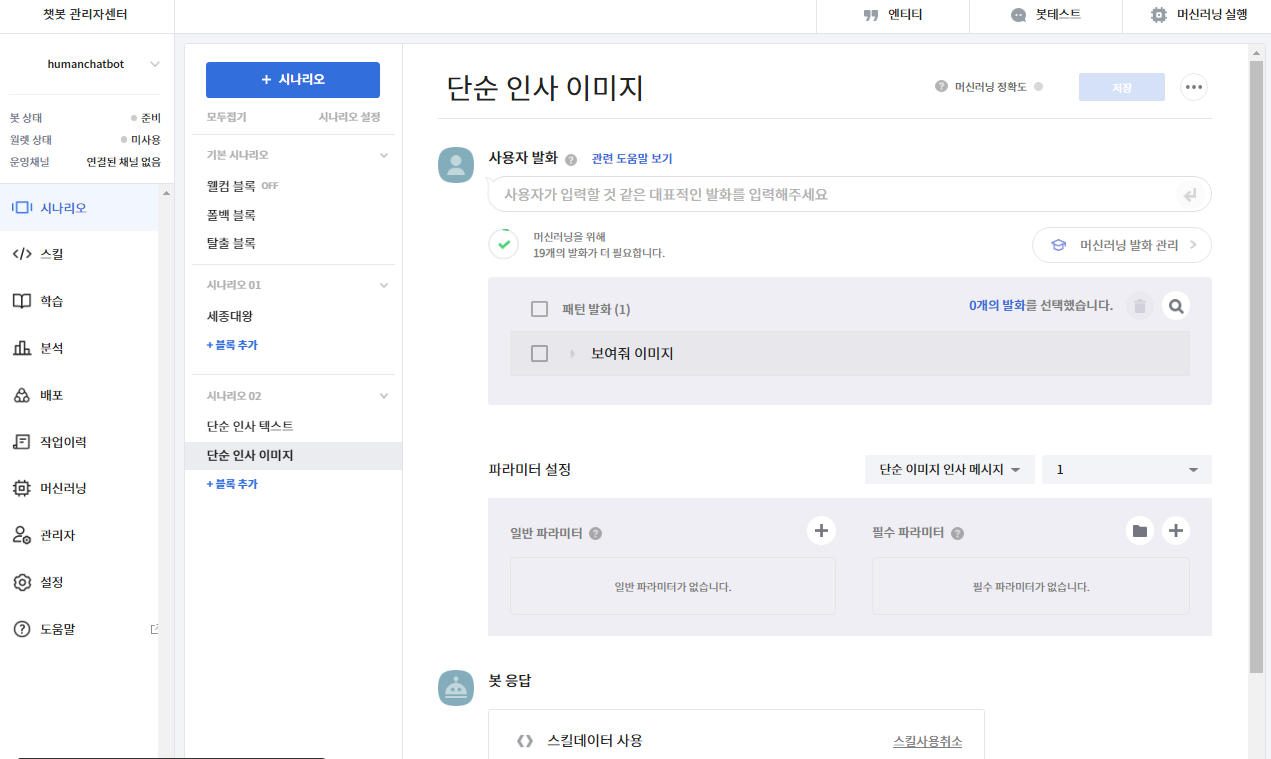Click the user utterance input field
Screen dimensions: 1271x759
point(849,194)
